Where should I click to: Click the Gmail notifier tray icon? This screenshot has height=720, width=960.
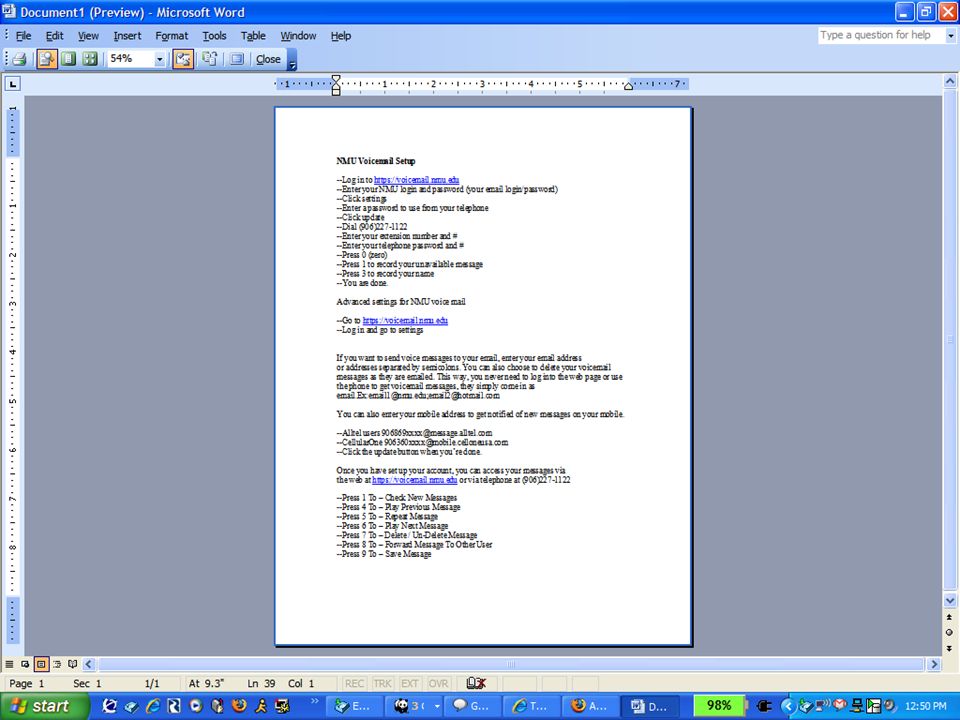[841, 705]
